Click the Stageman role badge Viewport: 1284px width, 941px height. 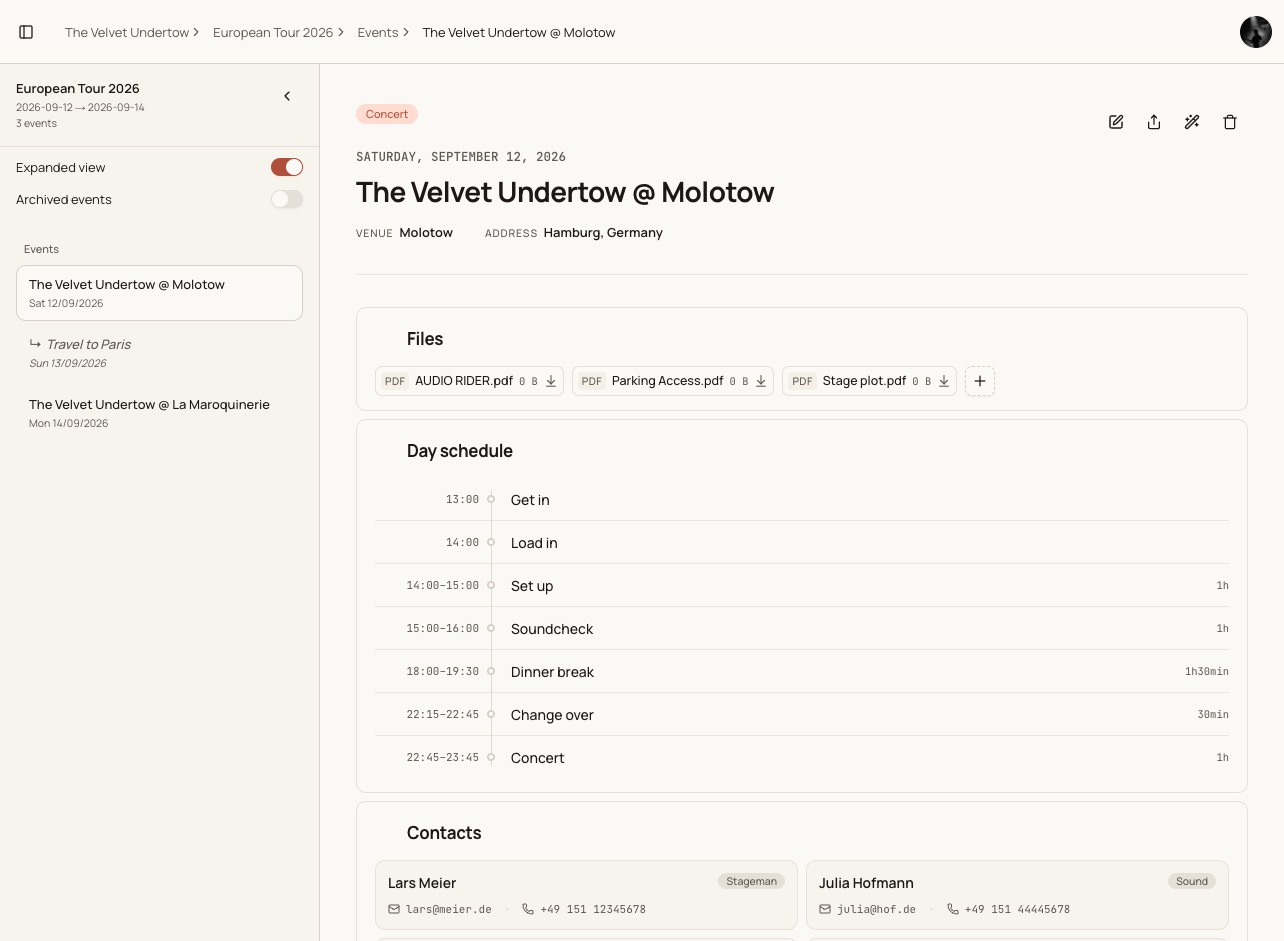pos(751,881)
